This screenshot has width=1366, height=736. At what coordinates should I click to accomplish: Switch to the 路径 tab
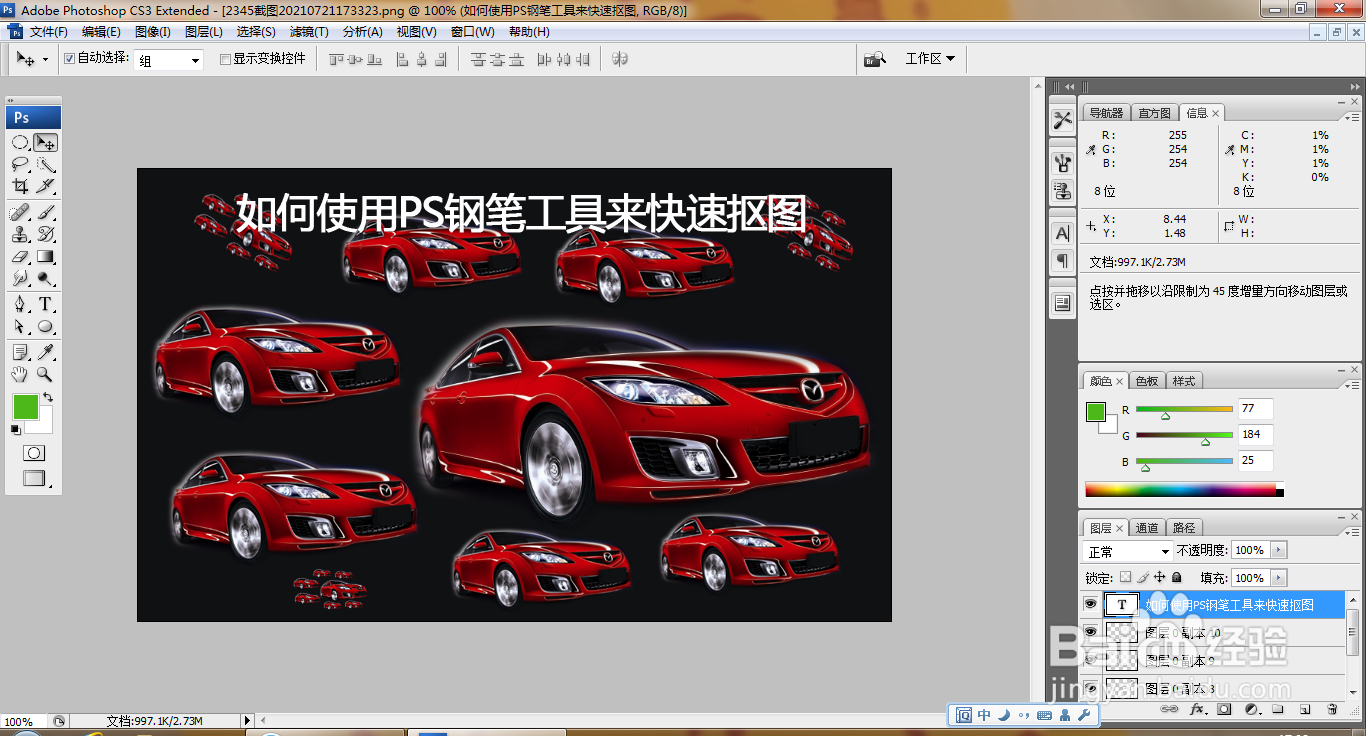pyautogui.click(x=1184, y=528)
